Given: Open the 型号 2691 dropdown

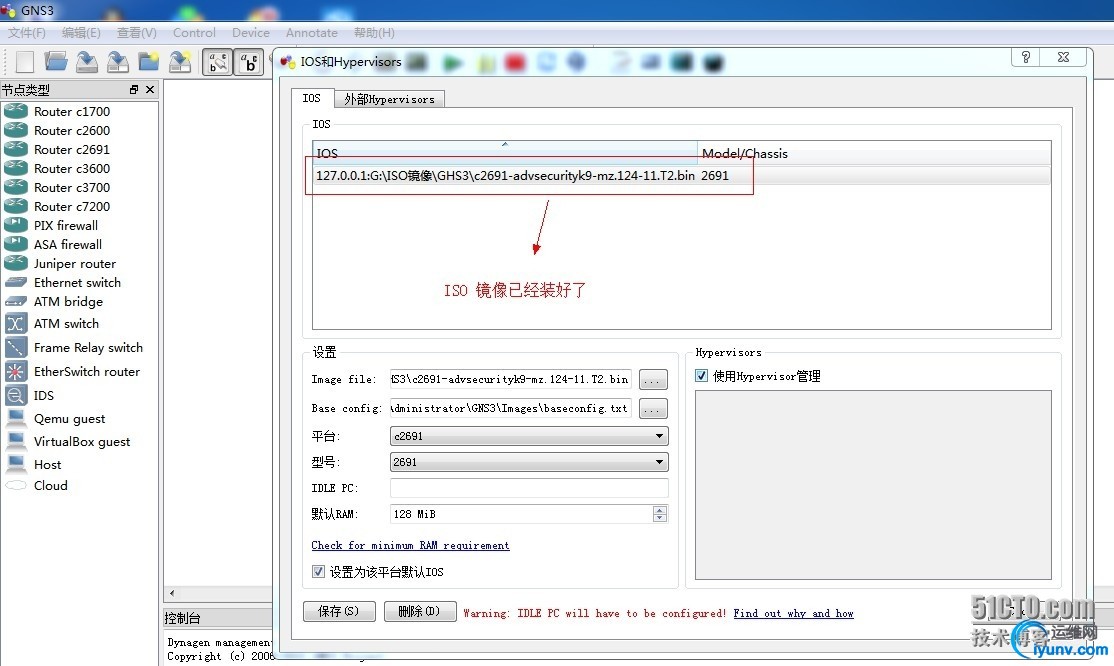Looking at the screenshot, I should click(x=529, y=462).
